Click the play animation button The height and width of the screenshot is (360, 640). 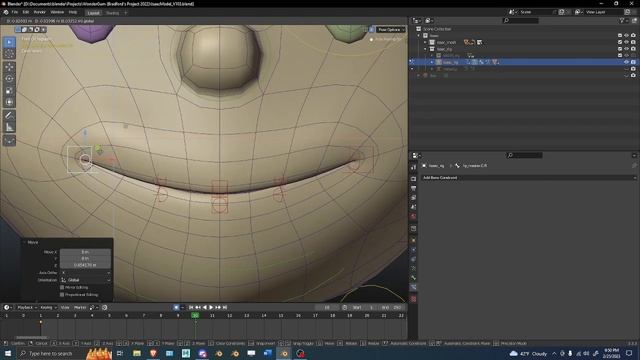(211, 307)
